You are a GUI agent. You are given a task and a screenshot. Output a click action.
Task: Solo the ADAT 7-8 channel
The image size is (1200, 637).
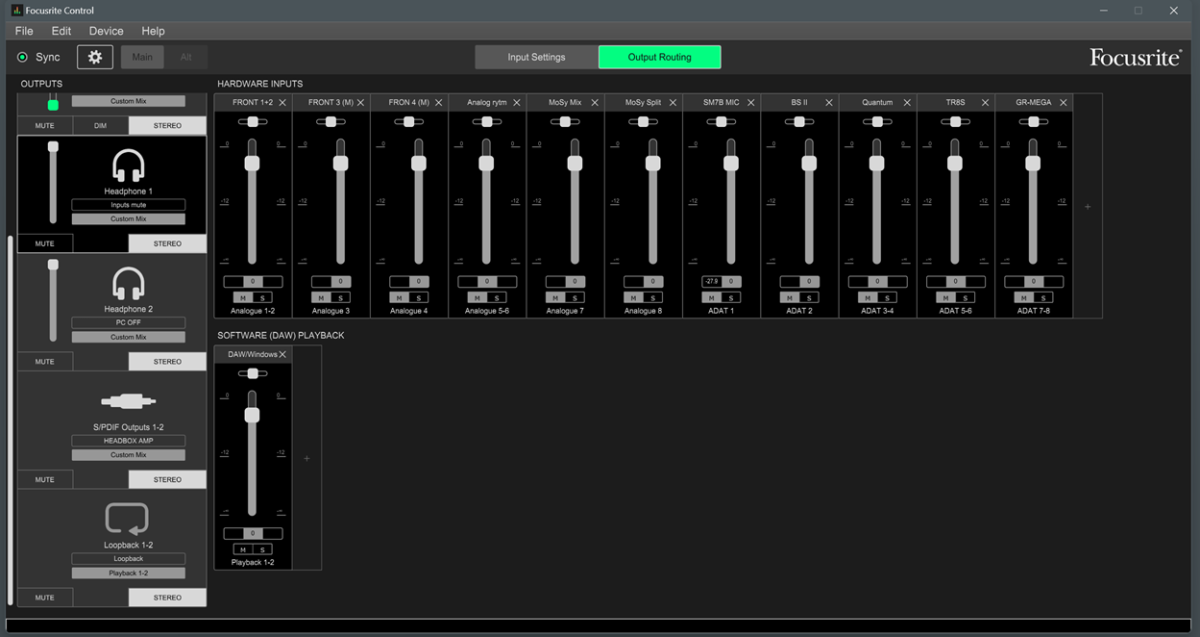coord(1043,297)
